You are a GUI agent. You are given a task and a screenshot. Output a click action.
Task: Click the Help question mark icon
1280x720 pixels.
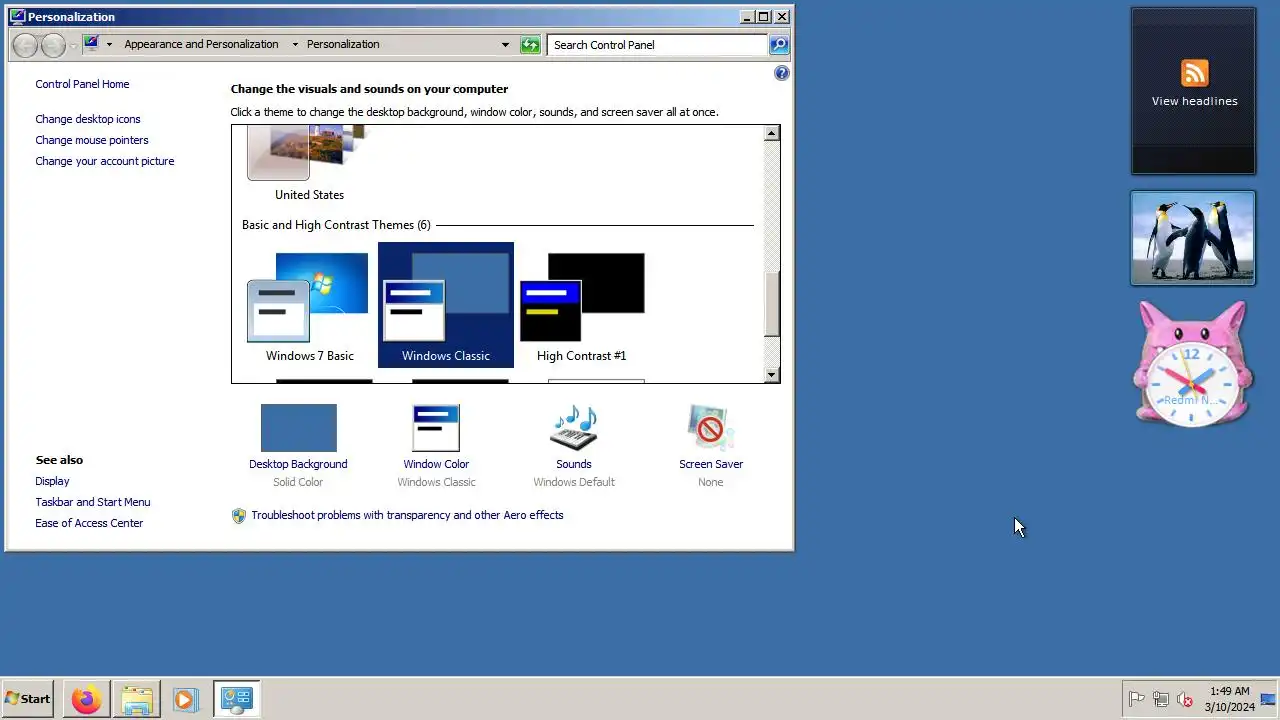pos(782,73)
